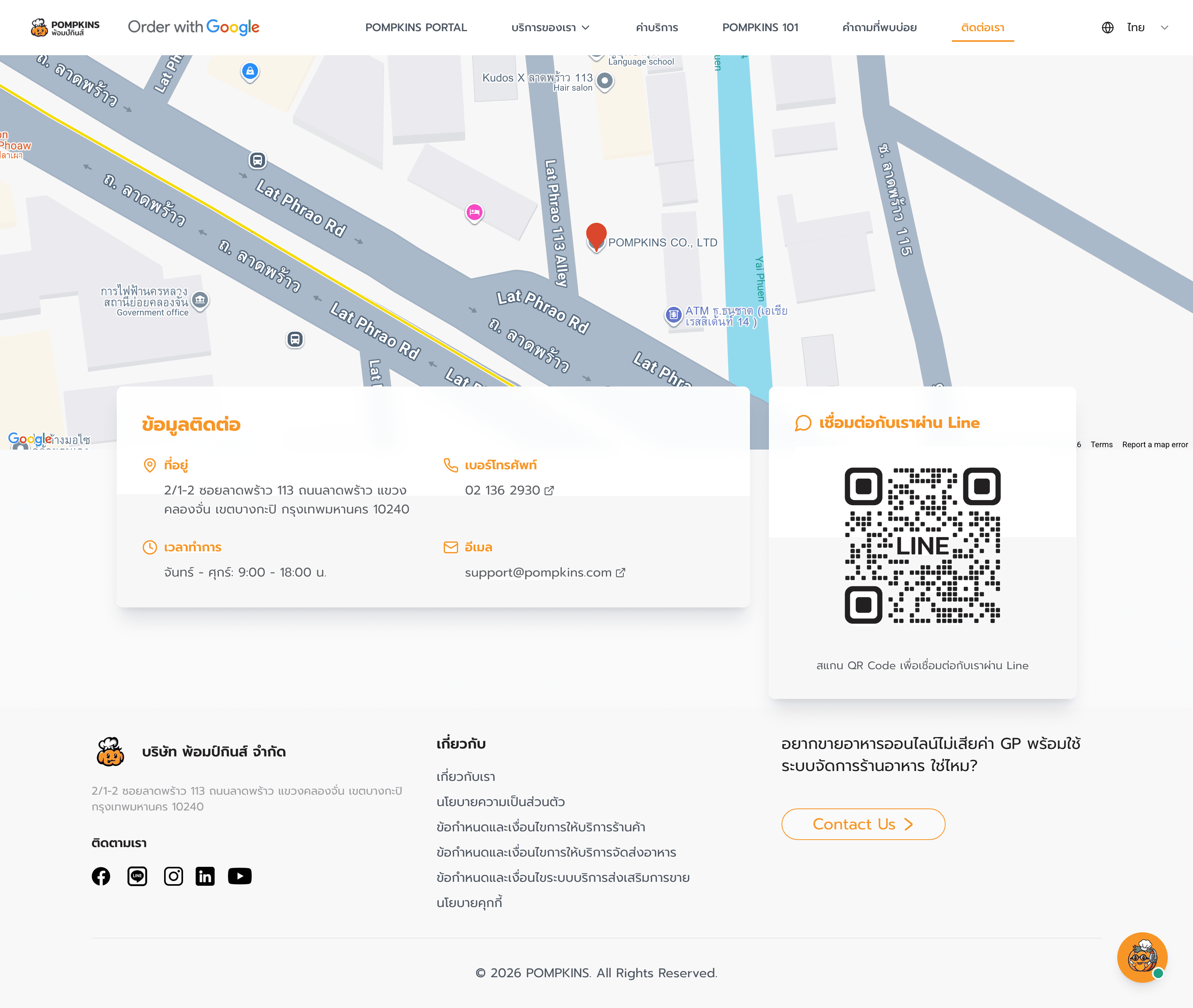This screenshot has height=1008, width=1193.
Task: Open the pumpkin chat widget bubble
Action: click(x=1142, y=957)
